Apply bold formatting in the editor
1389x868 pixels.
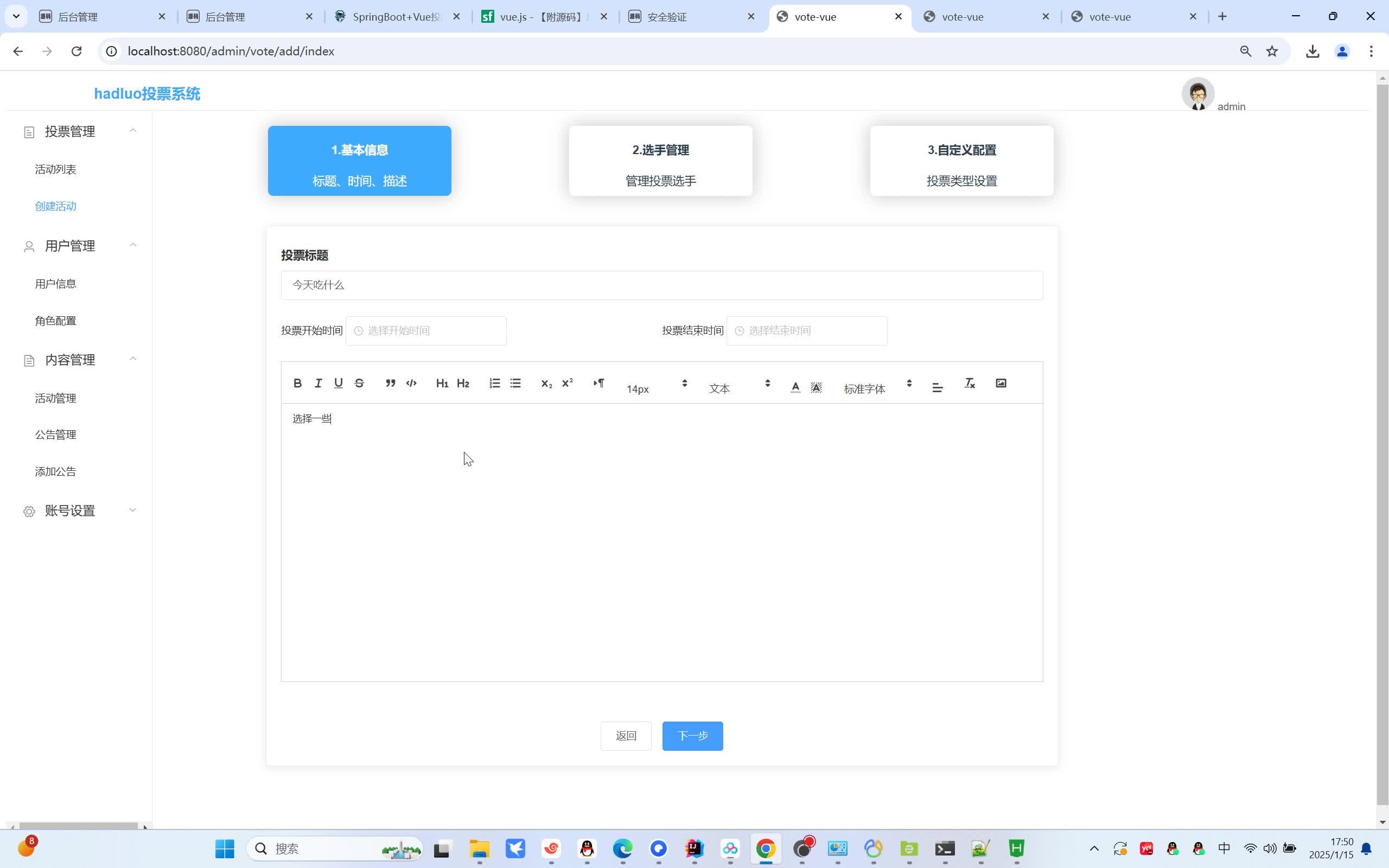(298, 383)
